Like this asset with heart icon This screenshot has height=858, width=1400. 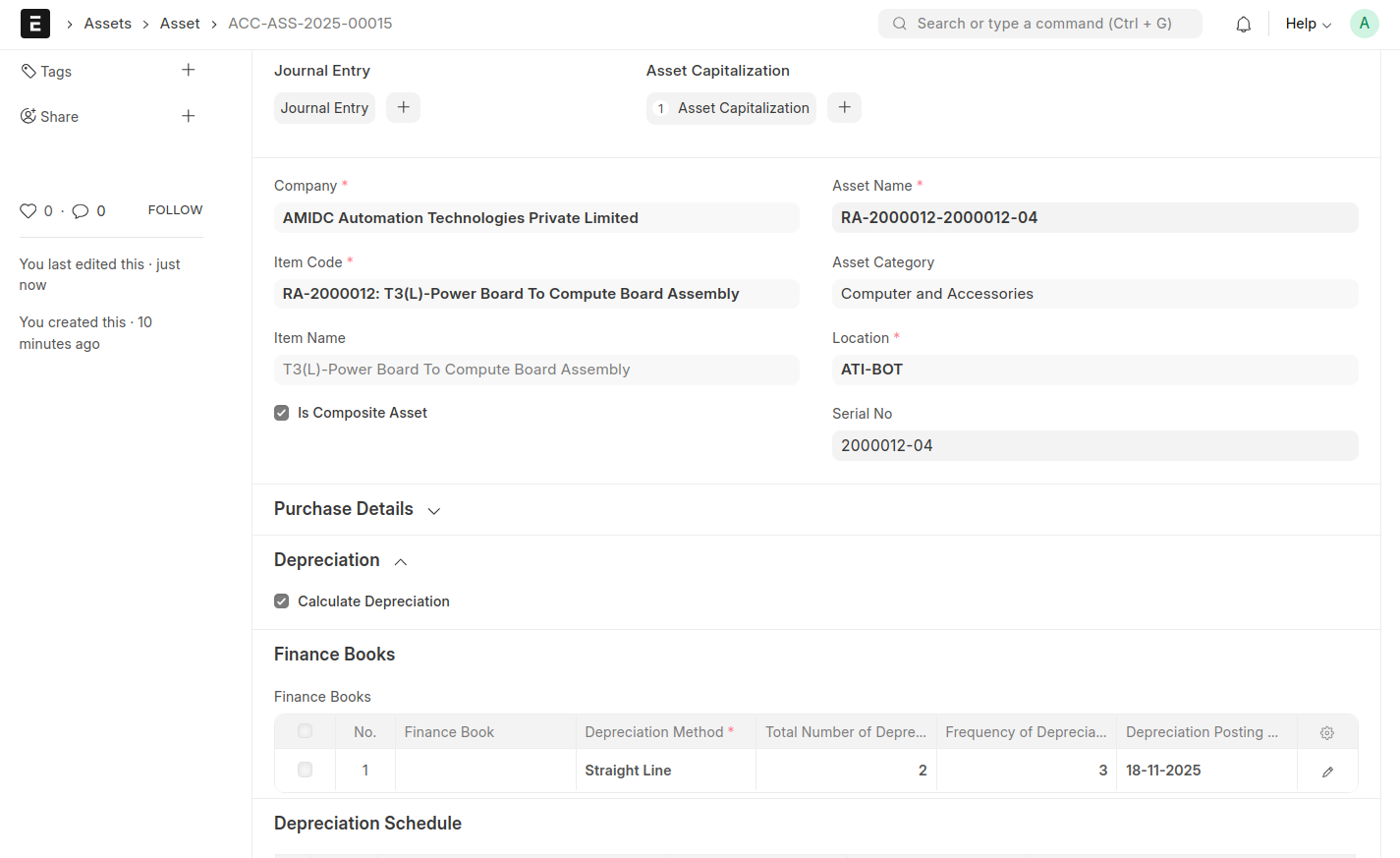[x=28, y=211]
